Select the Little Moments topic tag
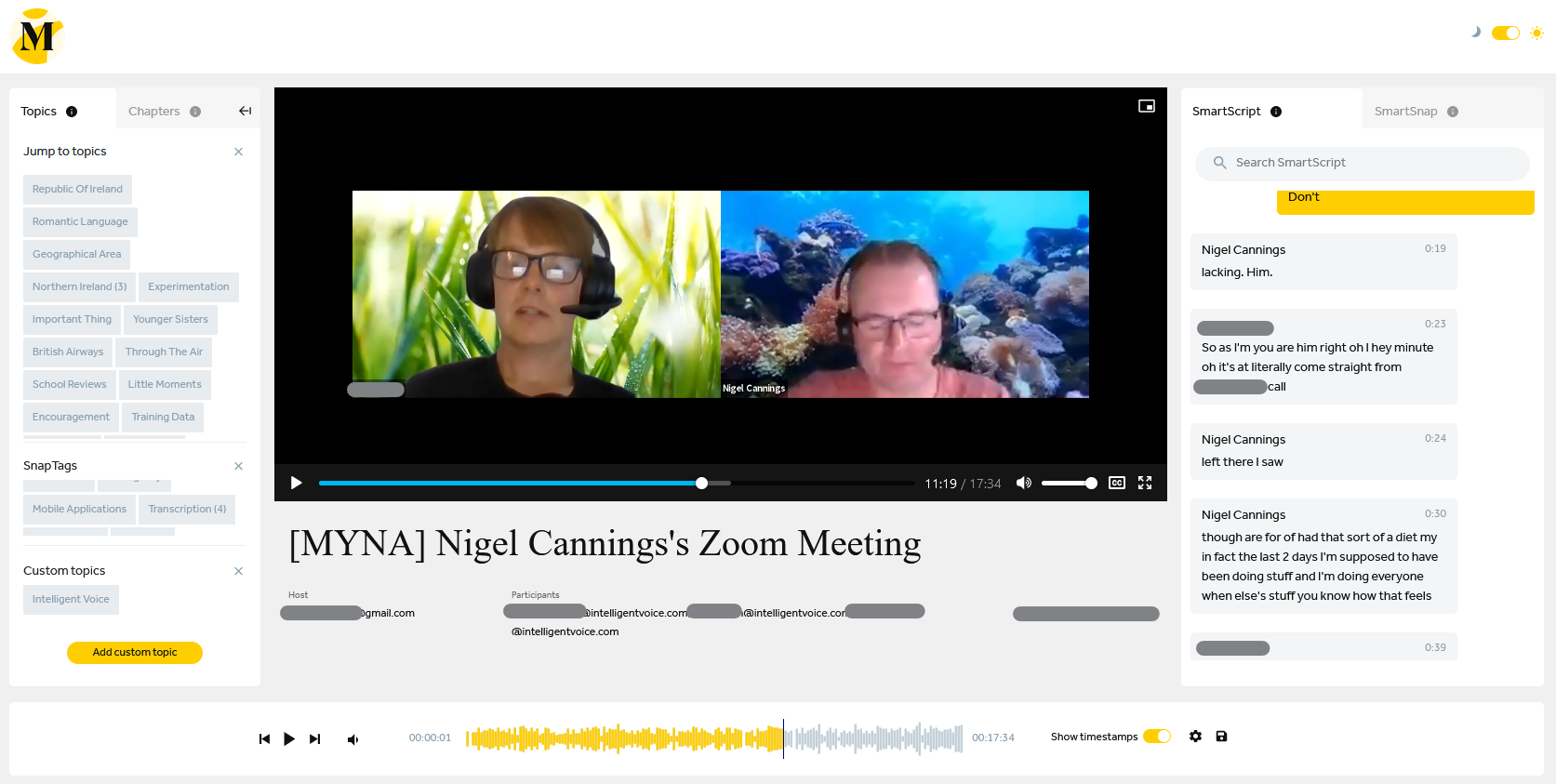 [165, 384]
